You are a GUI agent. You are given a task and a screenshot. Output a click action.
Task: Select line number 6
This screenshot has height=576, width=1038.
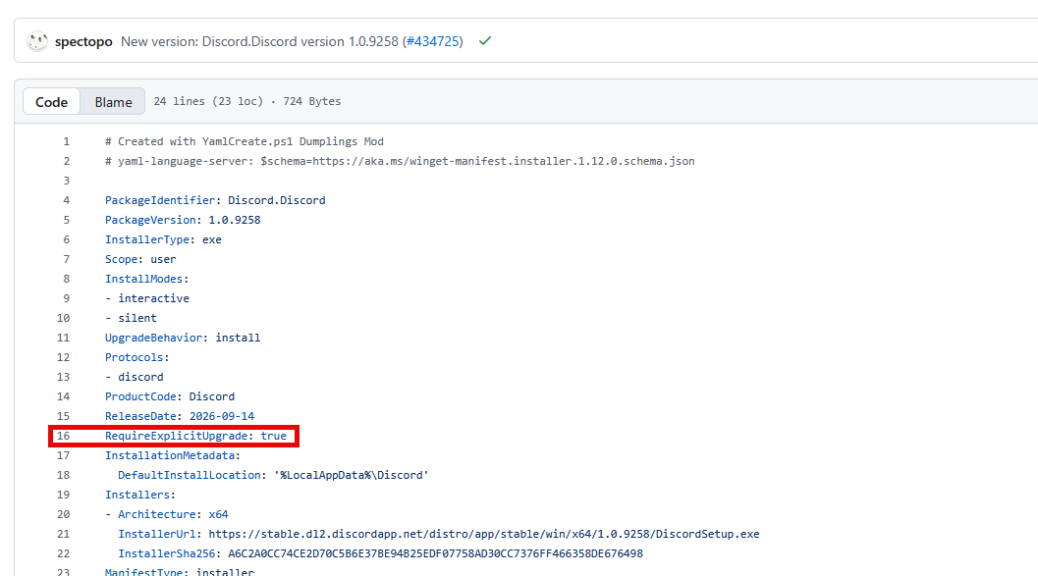[66, 240]
